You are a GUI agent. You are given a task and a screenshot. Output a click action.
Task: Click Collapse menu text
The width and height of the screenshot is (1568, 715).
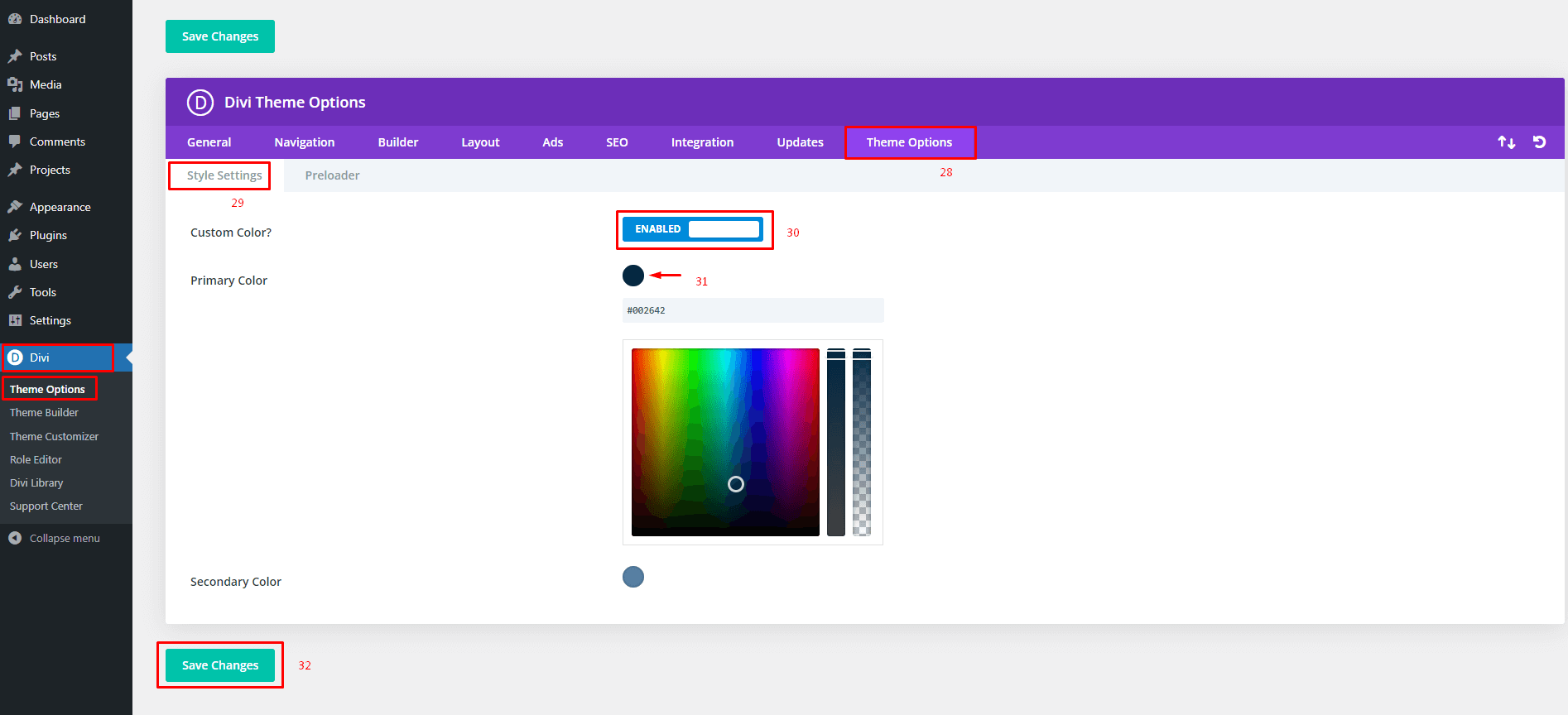[65, 538]
